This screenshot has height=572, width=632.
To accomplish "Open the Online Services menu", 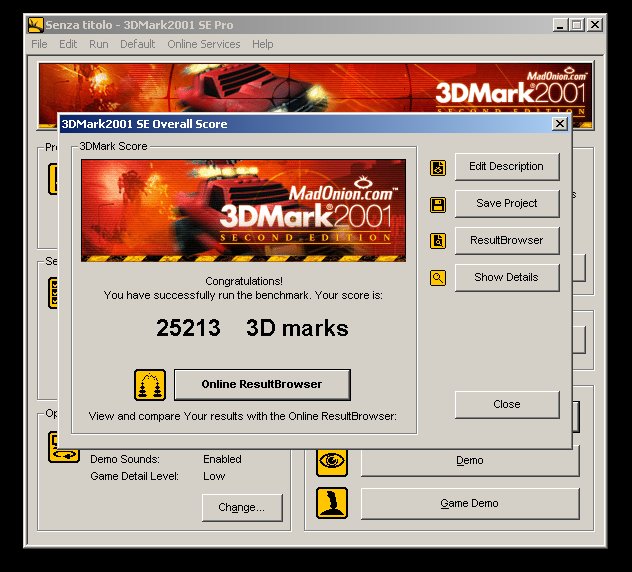I will (x=203, y=44).
